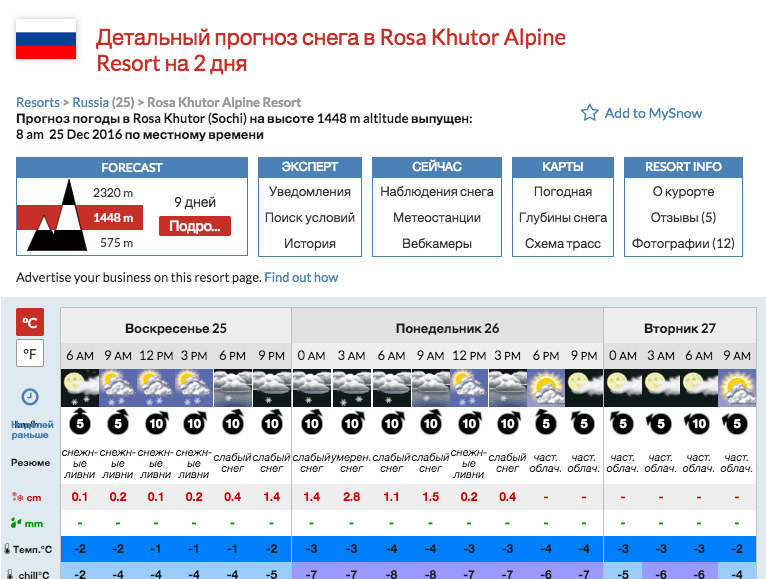
Task: Click the 9 дней forecast label
Action: (x=194, y=202)
